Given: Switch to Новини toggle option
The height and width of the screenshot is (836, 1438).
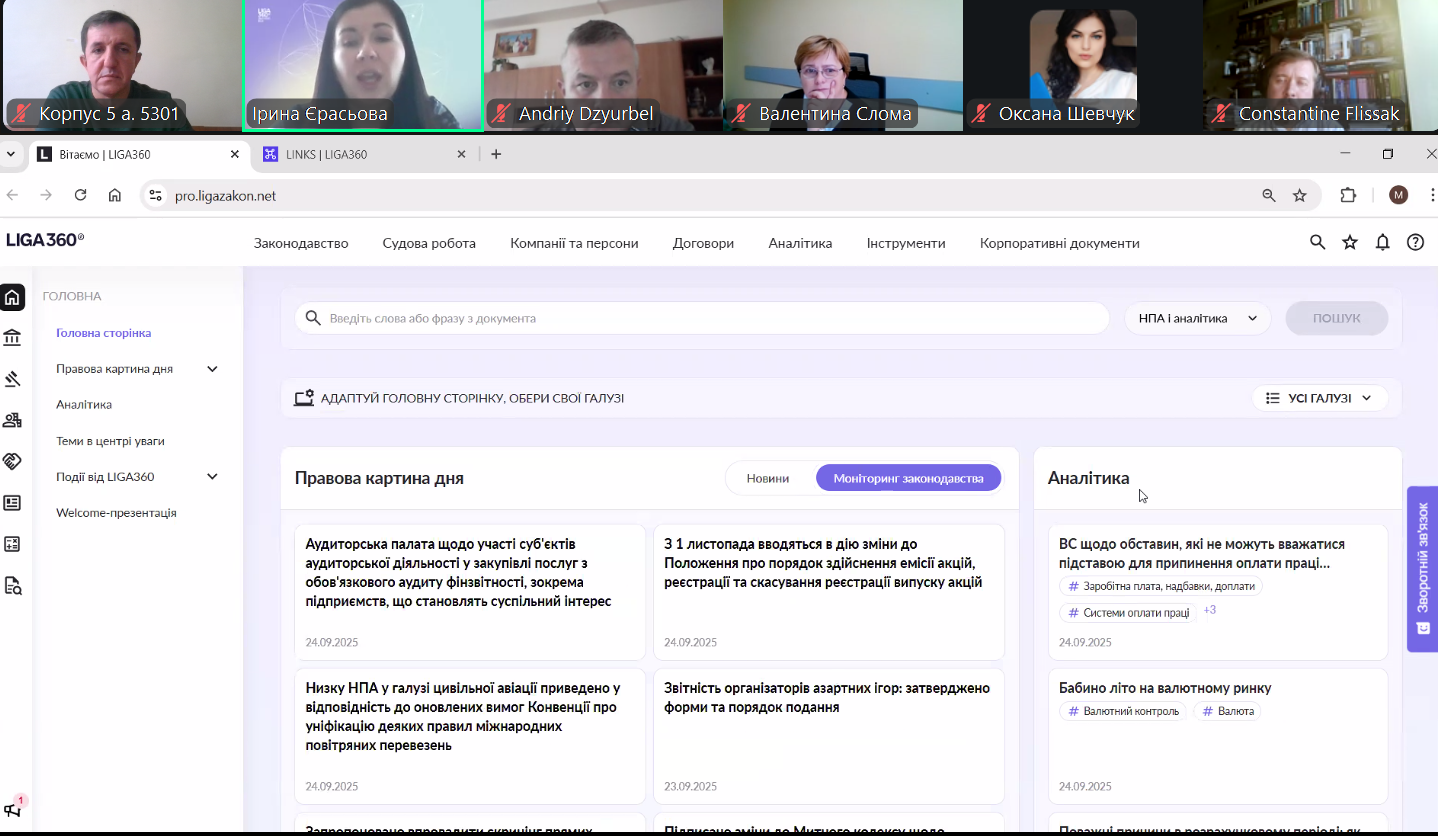Looking at the screenshot, I should coord(767,478).
